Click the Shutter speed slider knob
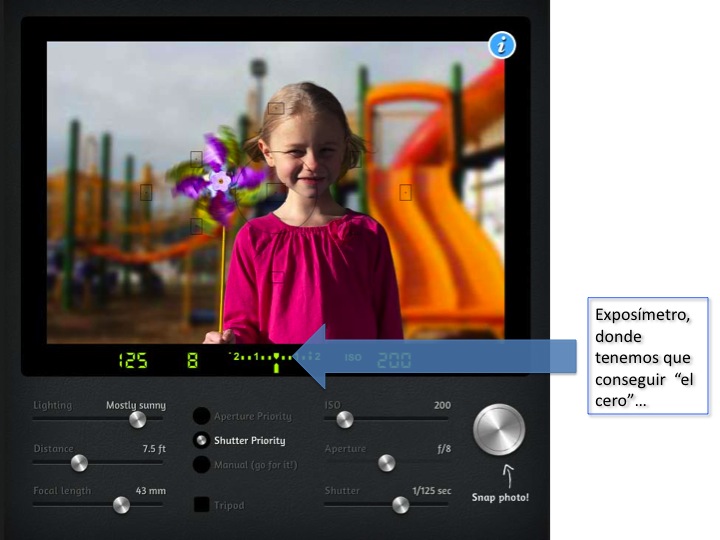The height and width of the screenshot is (540, 720). (400, 505)
